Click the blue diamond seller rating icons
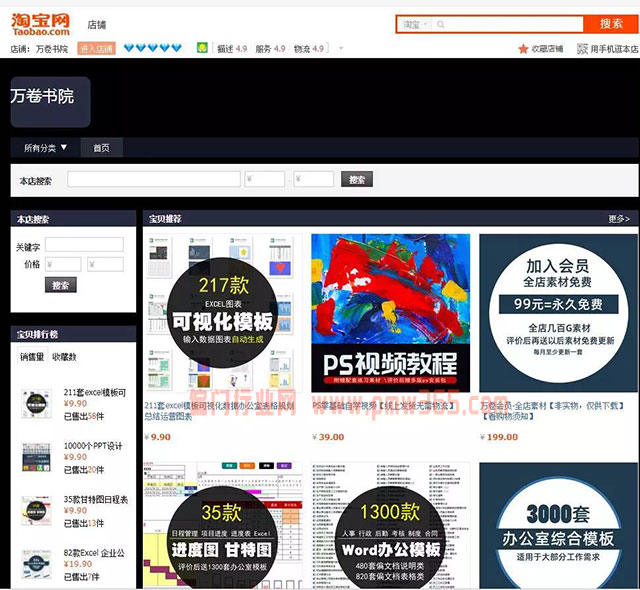The height and width of the screenshot is (590, 640). 153,48
